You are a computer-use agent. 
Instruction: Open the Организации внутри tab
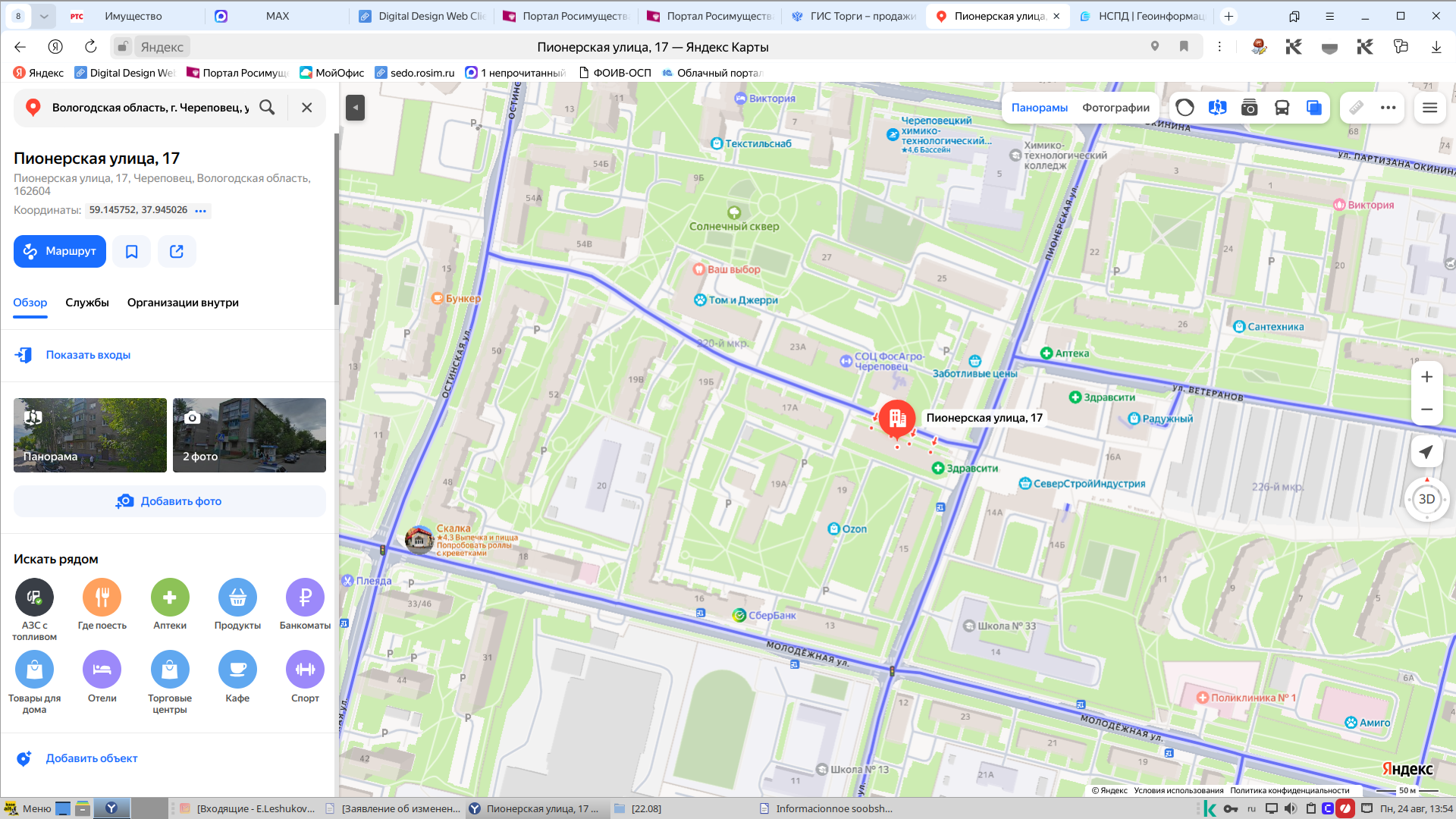click(x=183, y=303)
